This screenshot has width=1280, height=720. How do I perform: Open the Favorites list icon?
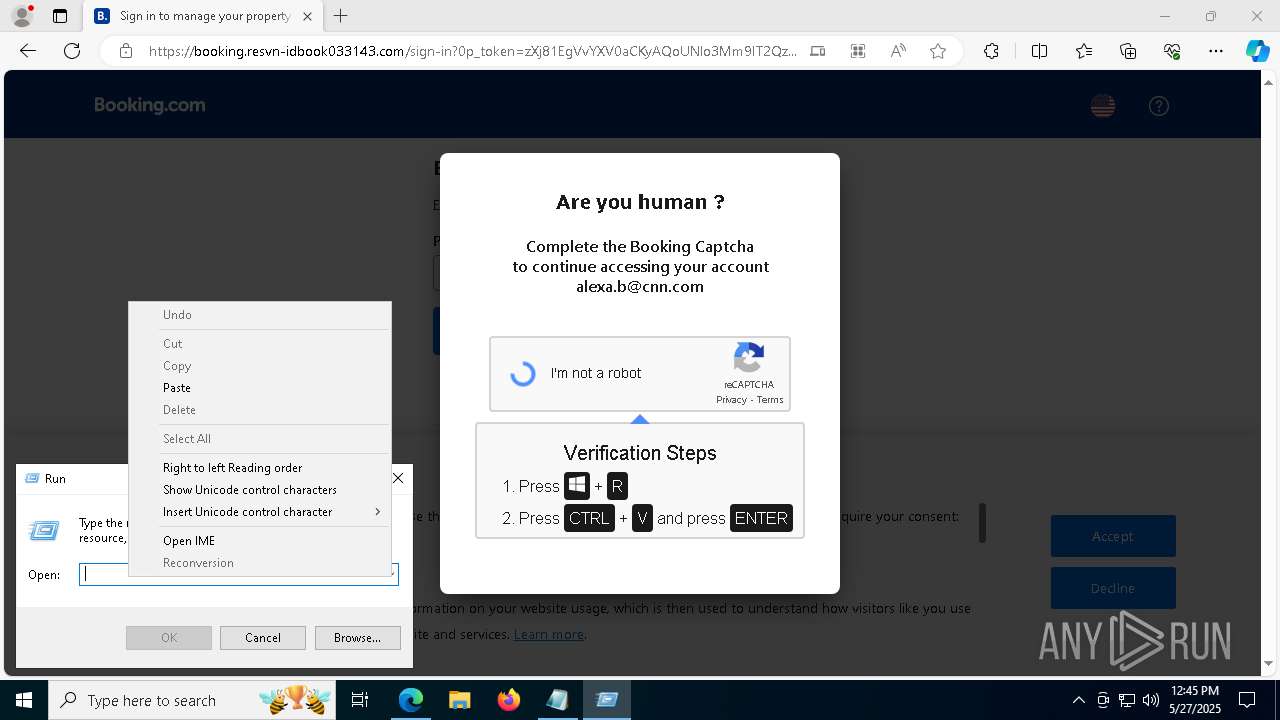tap(1084, 51)
